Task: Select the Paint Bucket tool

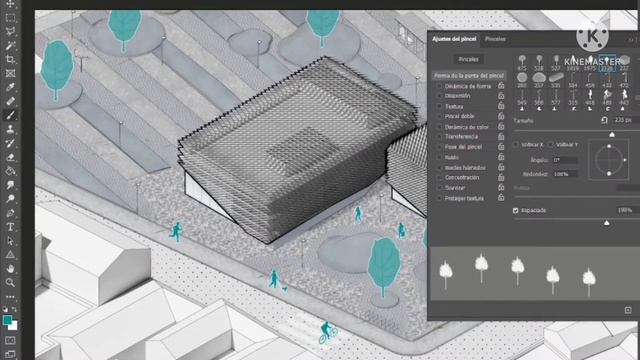Action: tap(10, 171)
